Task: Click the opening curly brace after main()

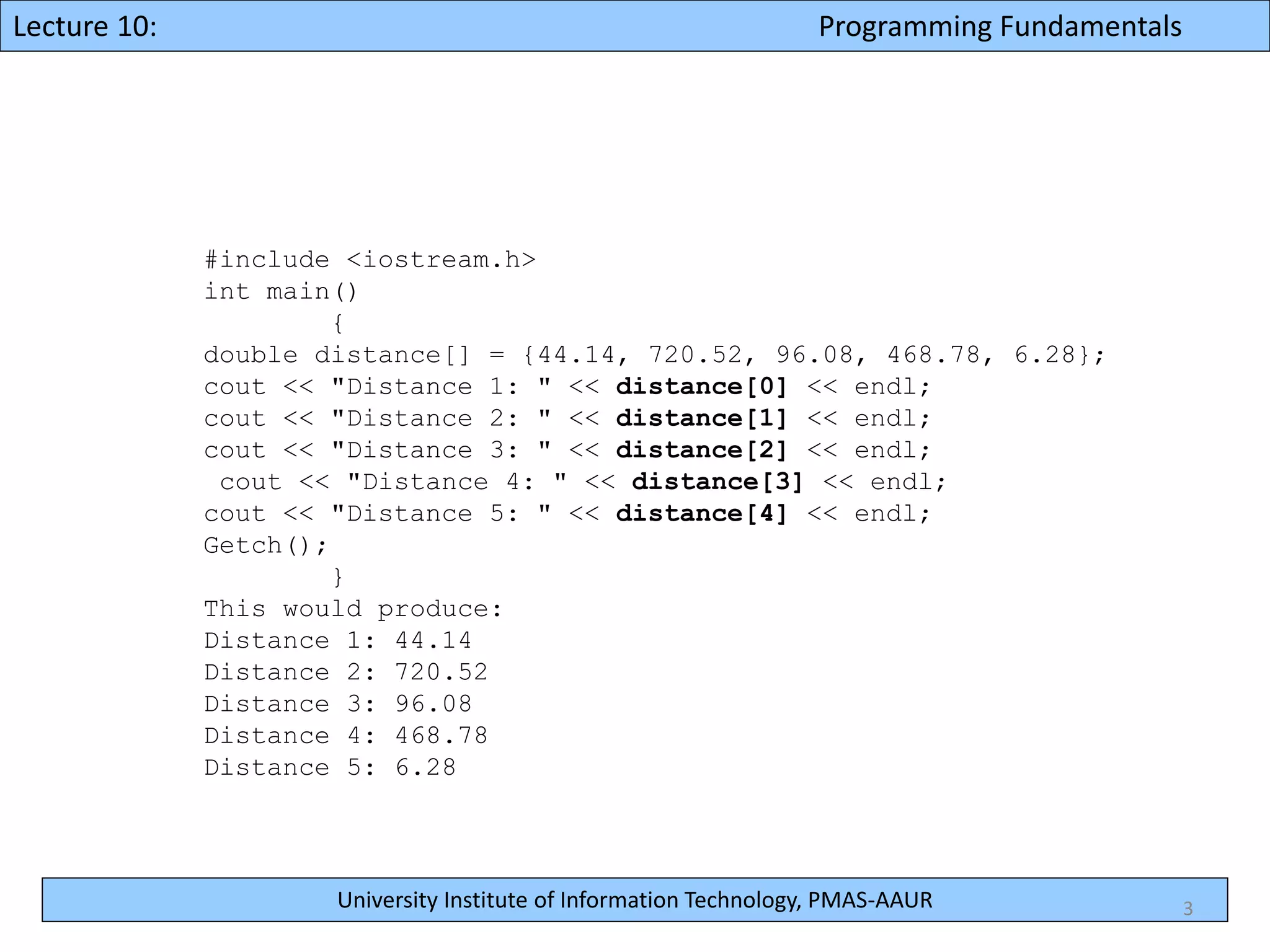Action: 338,323
